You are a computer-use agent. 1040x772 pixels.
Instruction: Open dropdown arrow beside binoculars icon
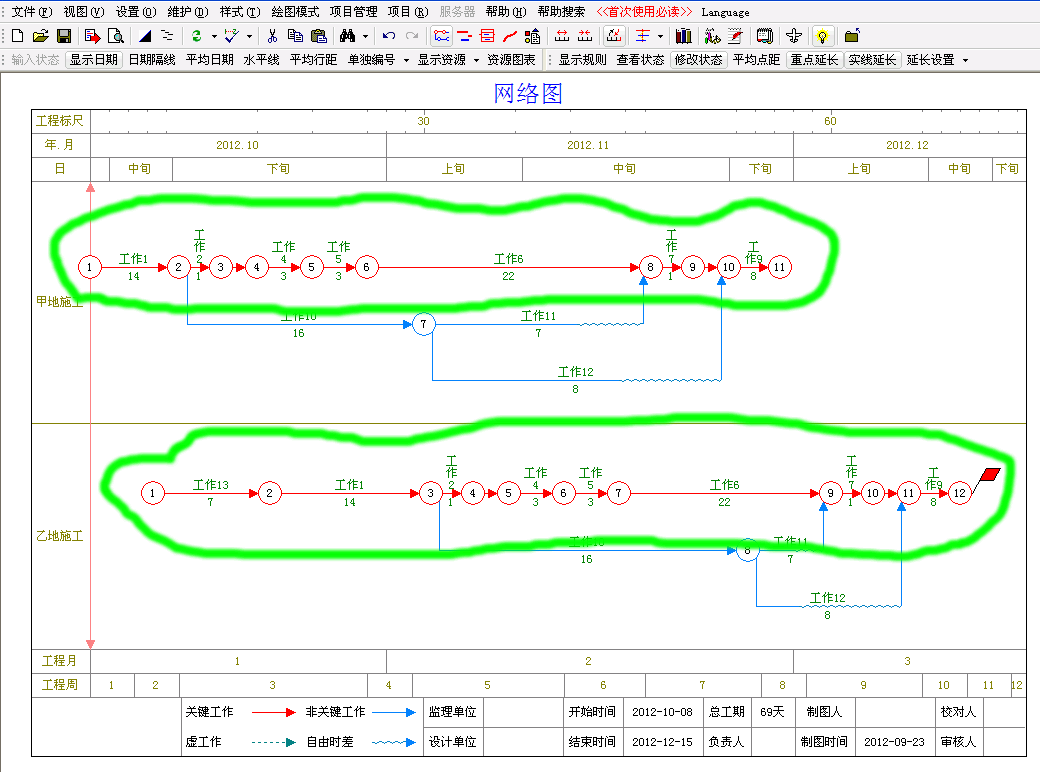click(x=365, y=36)
